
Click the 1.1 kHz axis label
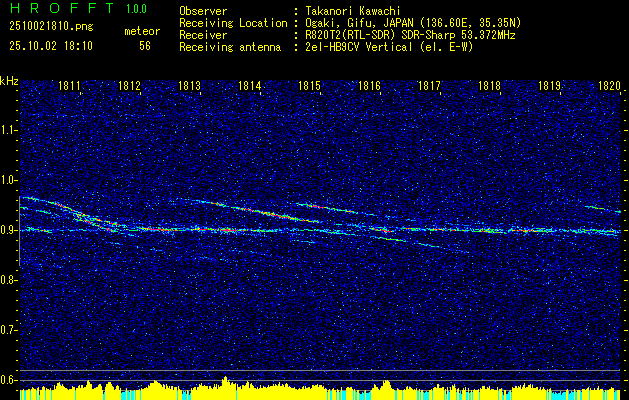click(x=9, y=130)
